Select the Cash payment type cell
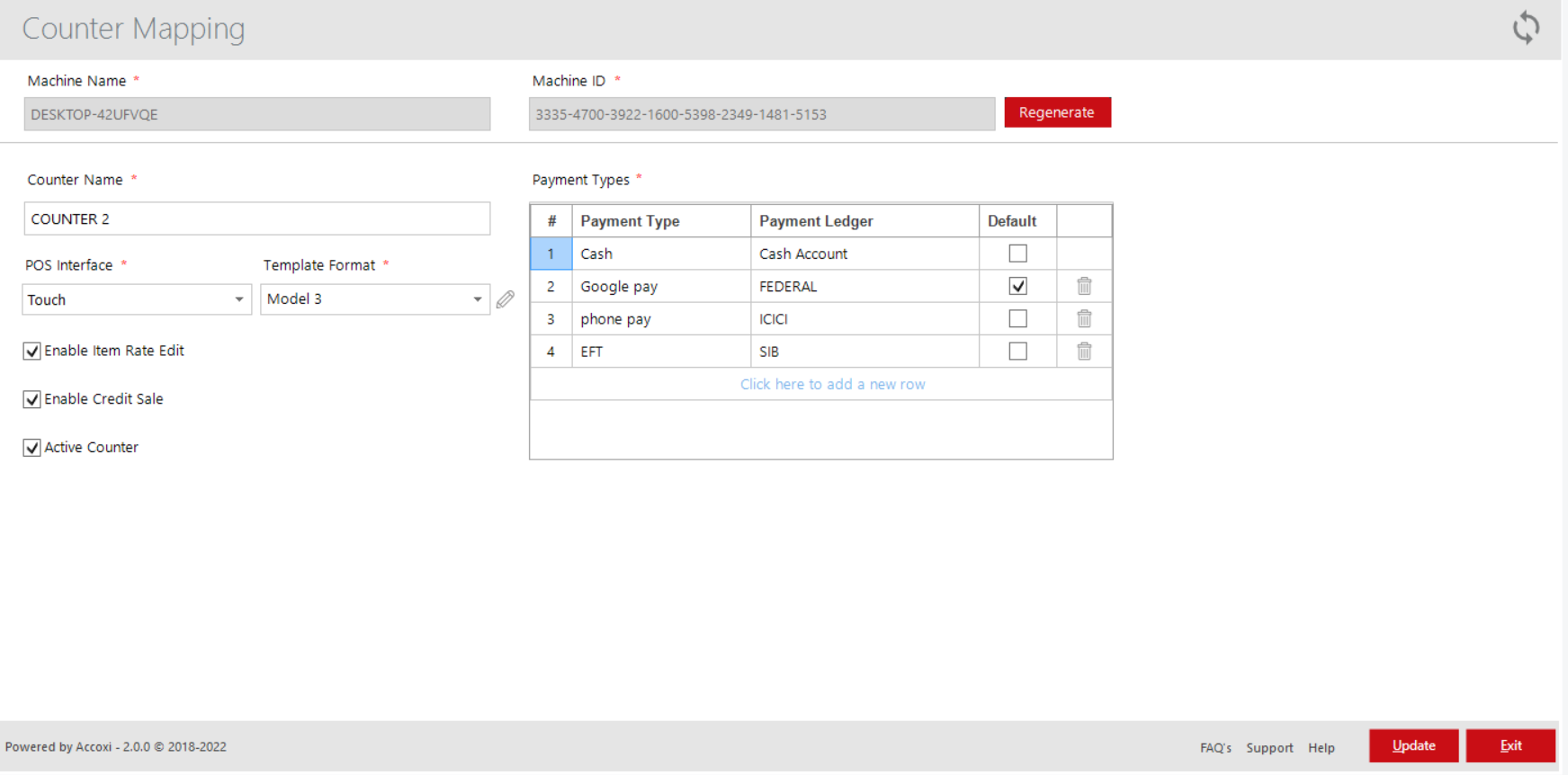Screen dimensions: 1568x775 pos(661,254)
